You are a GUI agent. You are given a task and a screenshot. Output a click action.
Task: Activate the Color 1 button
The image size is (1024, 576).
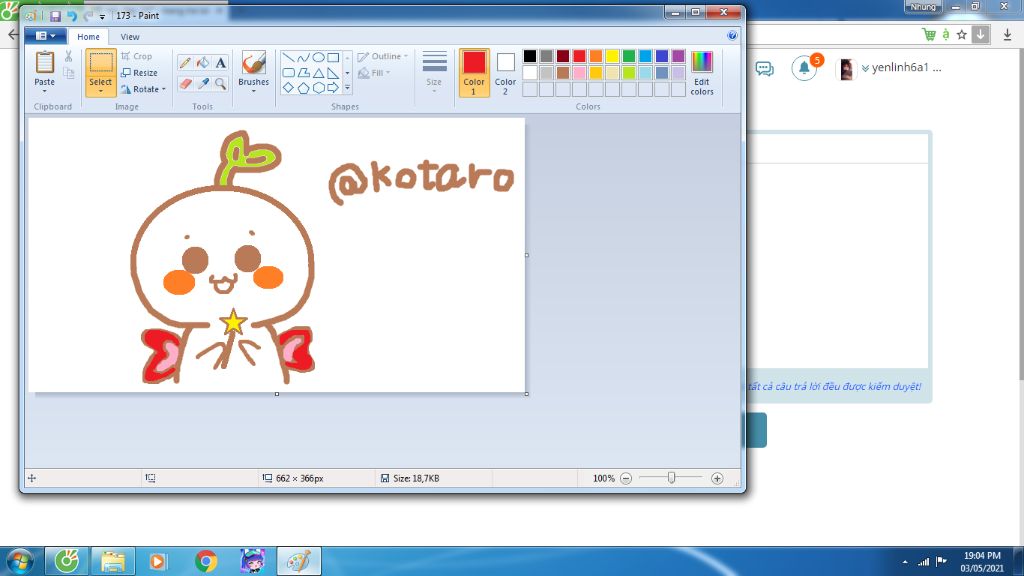coord(474,72)
